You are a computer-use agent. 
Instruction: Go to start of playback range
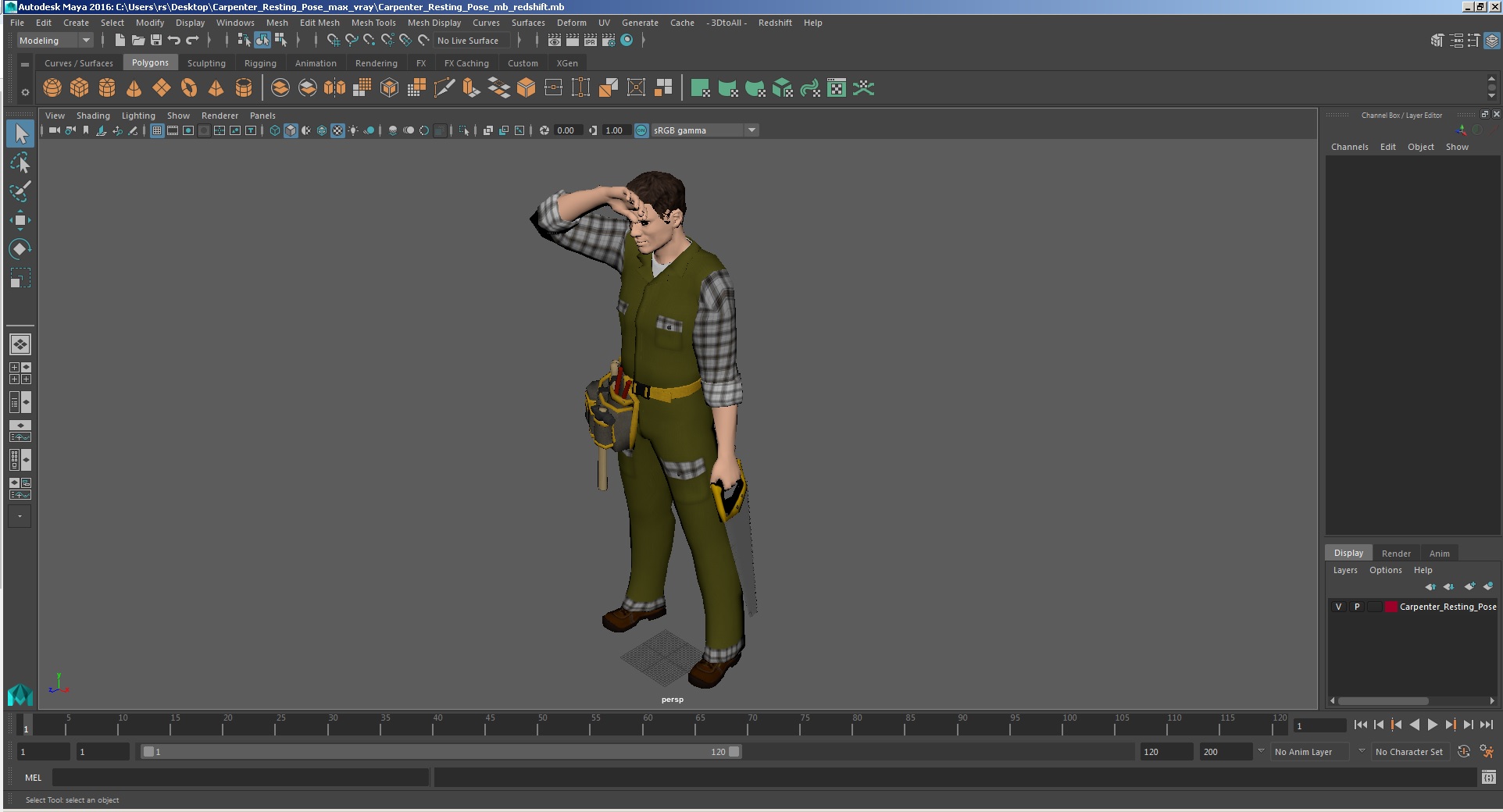pyautogui.click(x=1360, y=725)
